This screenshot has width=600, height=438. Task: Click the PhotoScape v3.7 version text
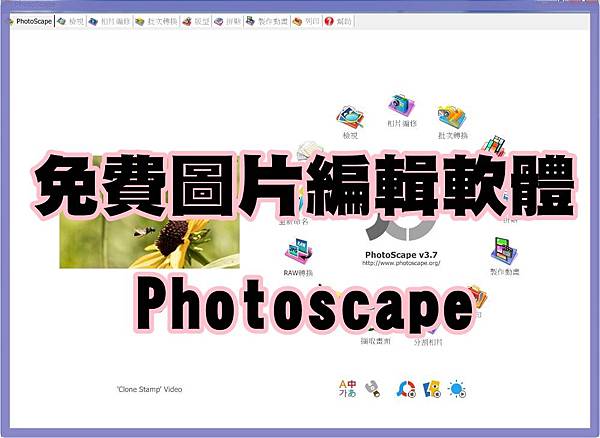(401, 255)
